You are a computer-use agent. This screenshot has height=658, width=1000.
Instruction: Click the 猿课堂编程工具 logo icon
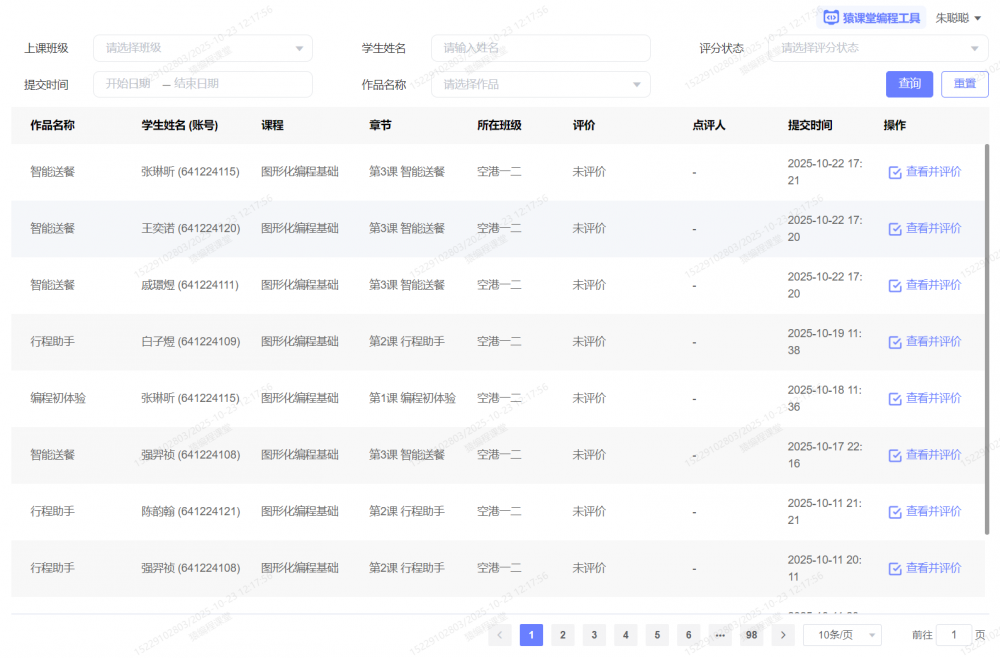831,17
